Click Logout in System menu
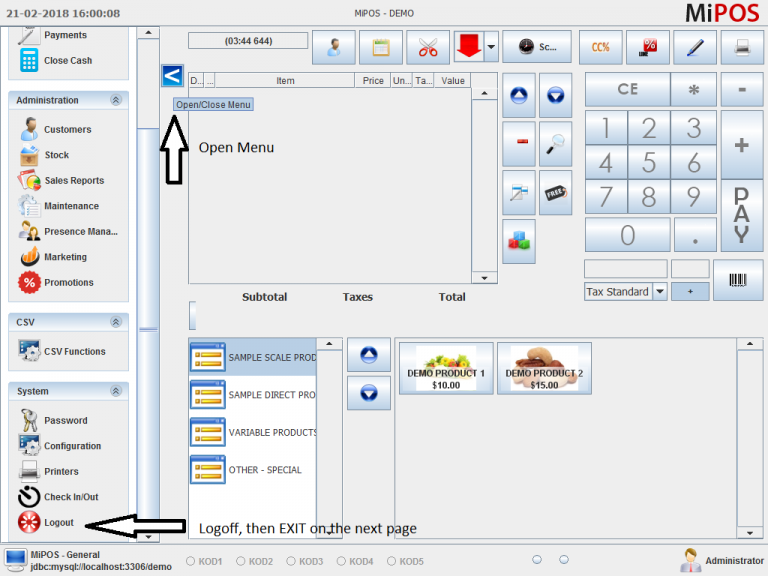This screenshot has width=768, height=576. [x=46, y=522]
